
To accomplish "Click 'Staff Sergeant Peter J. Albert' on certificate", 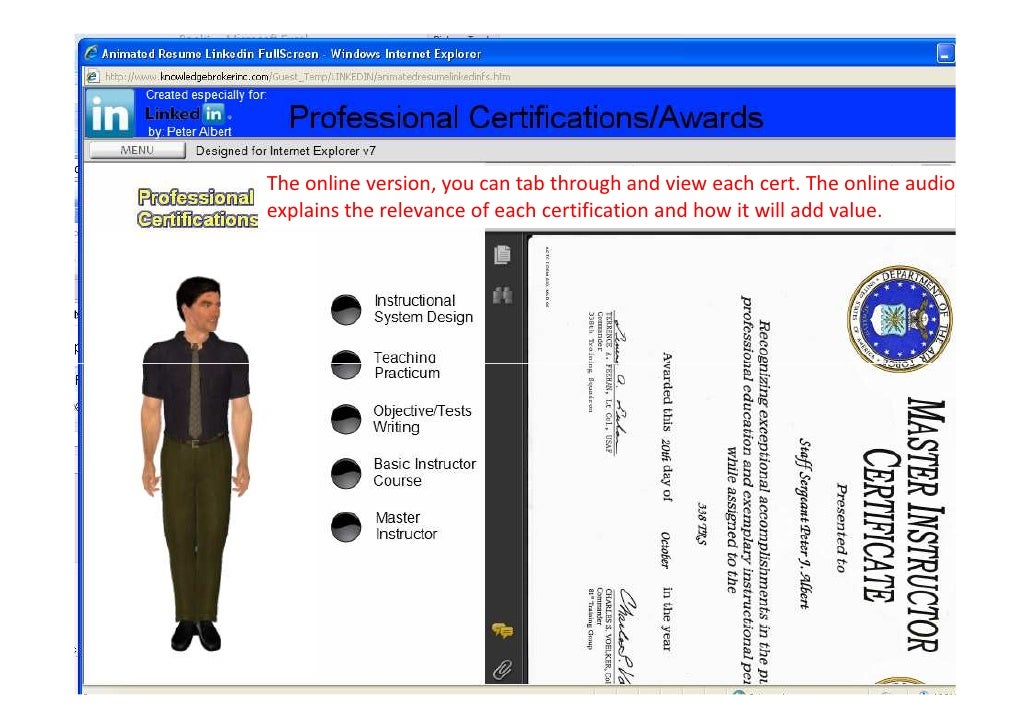I will click(804, 524).
